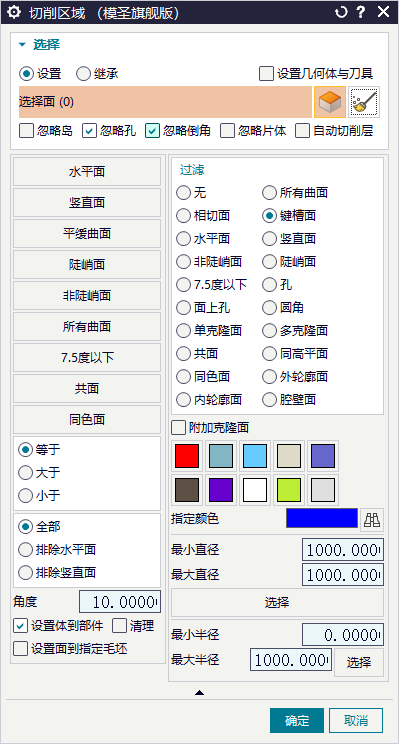399x744 pixels.
Task: Uncheck the 忽略倒角 checkbox
Action: (x=152, y=130)
